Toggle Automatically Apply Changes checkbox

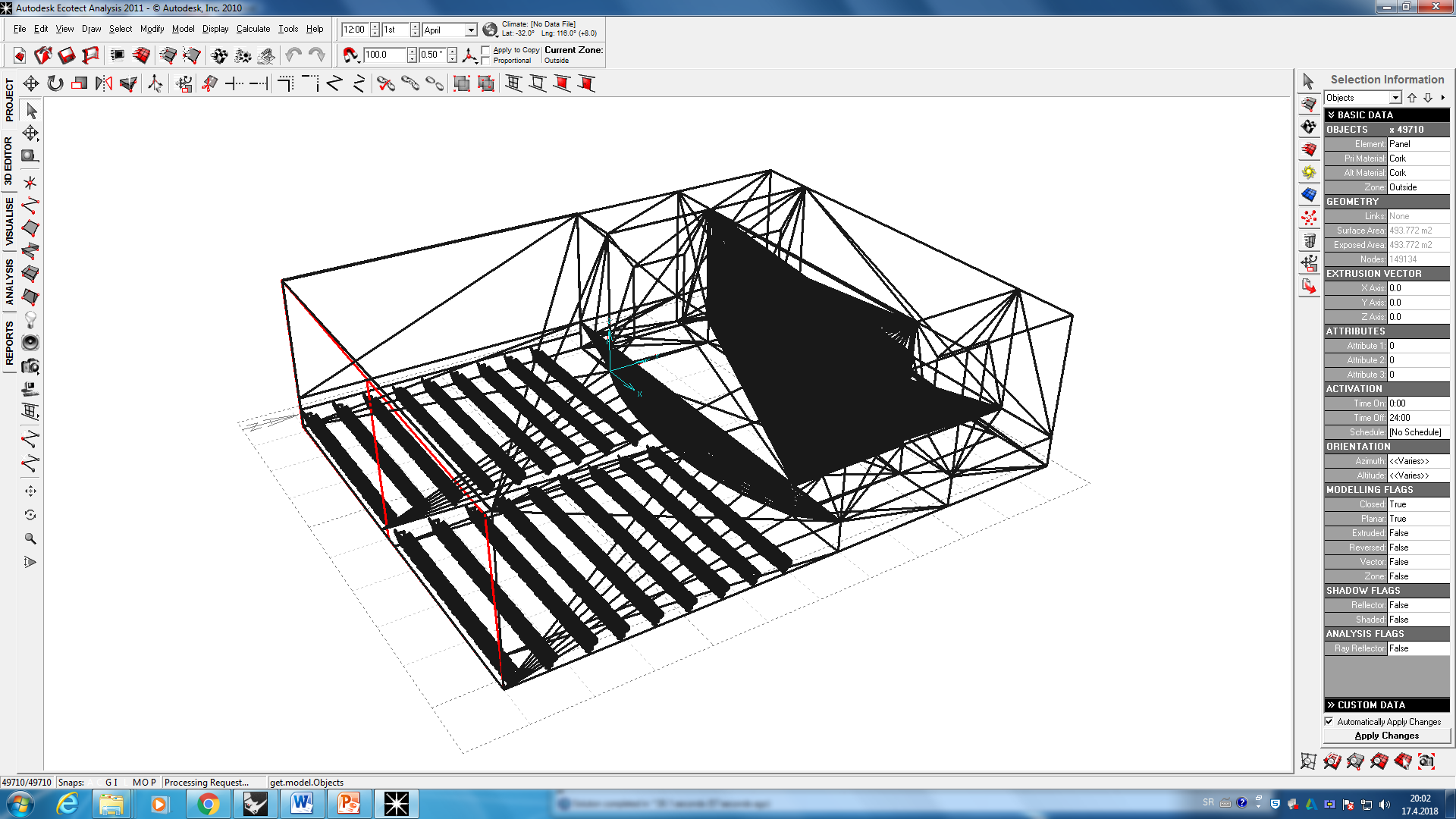point(1329,721)
